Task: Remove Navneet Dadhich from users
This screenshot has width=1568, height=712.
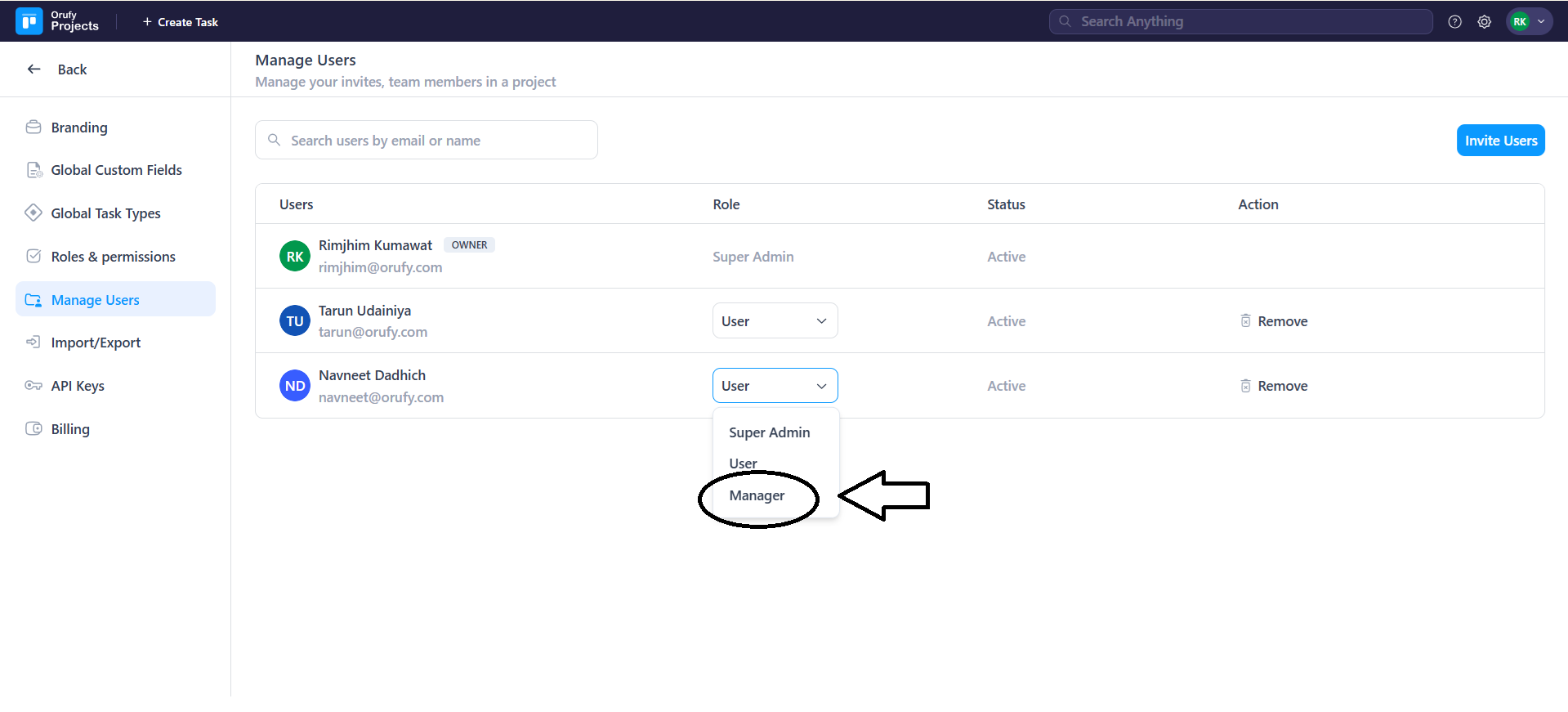Action: pyautogui.click(x=1274, y=386)
